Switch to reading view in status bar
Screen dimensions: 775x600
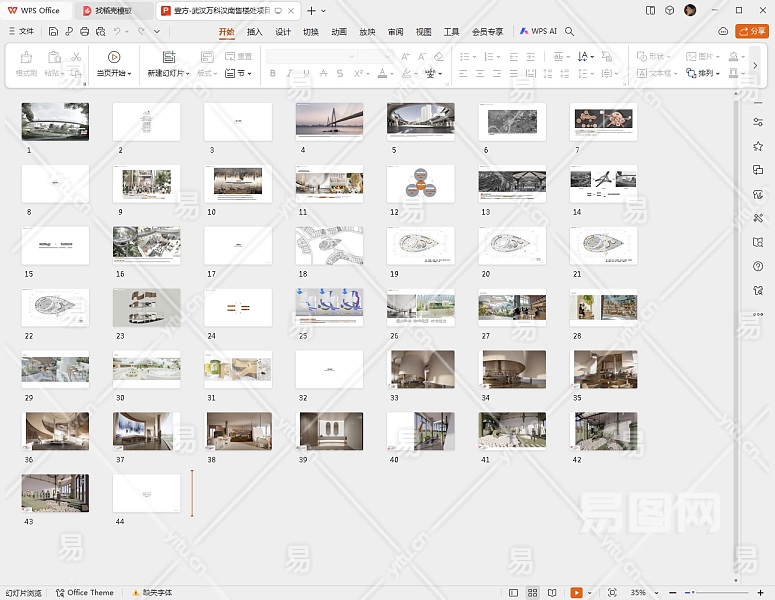coord(553,593)
